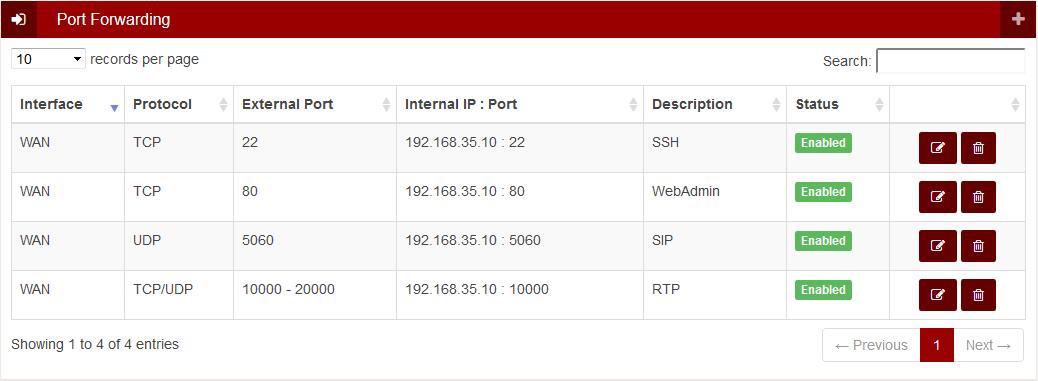The image size is (1038, 381).
Task: Delete the RTP forwarding rule
Action: tap(978, 295)
